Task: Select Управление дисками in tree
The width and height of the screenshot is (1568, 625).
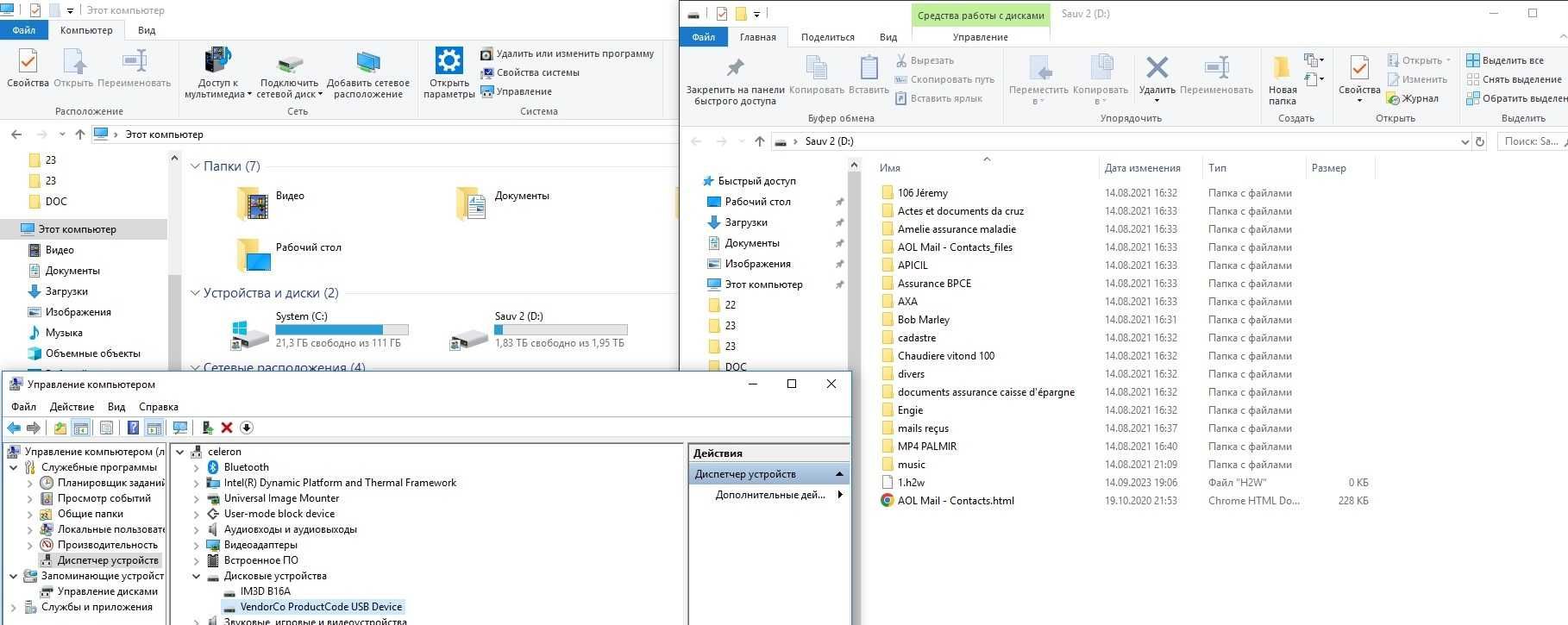Action: coord(107,591)
